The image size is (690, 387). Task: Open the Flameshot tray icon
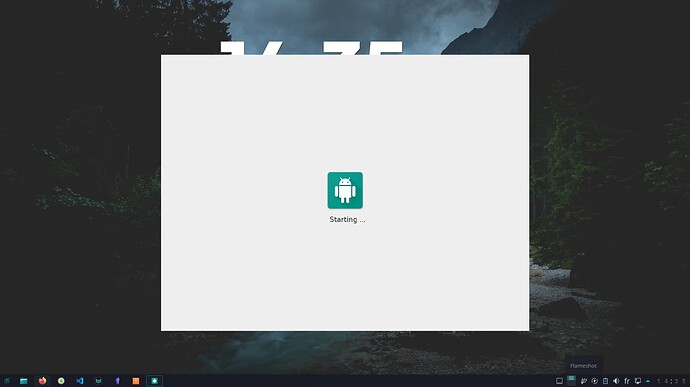(x=584, y=381)
